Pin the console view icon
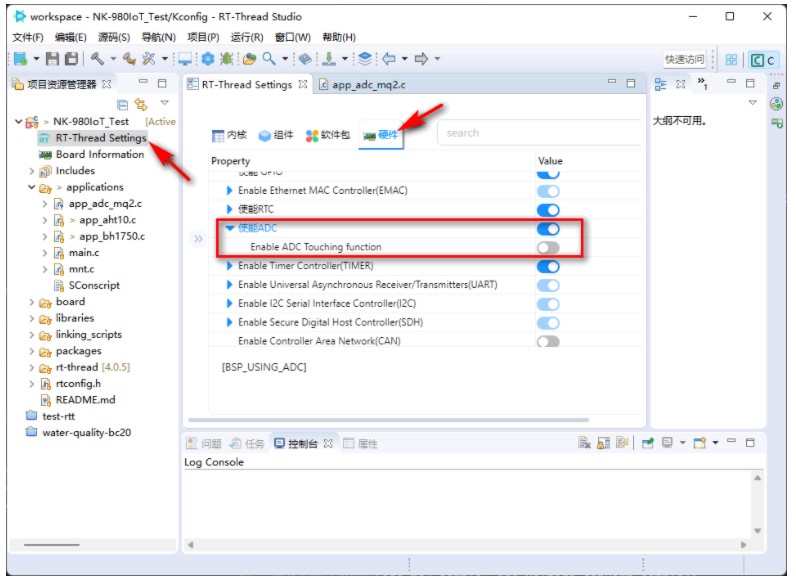Screen dimensions: 796x579 pos(648,444)
